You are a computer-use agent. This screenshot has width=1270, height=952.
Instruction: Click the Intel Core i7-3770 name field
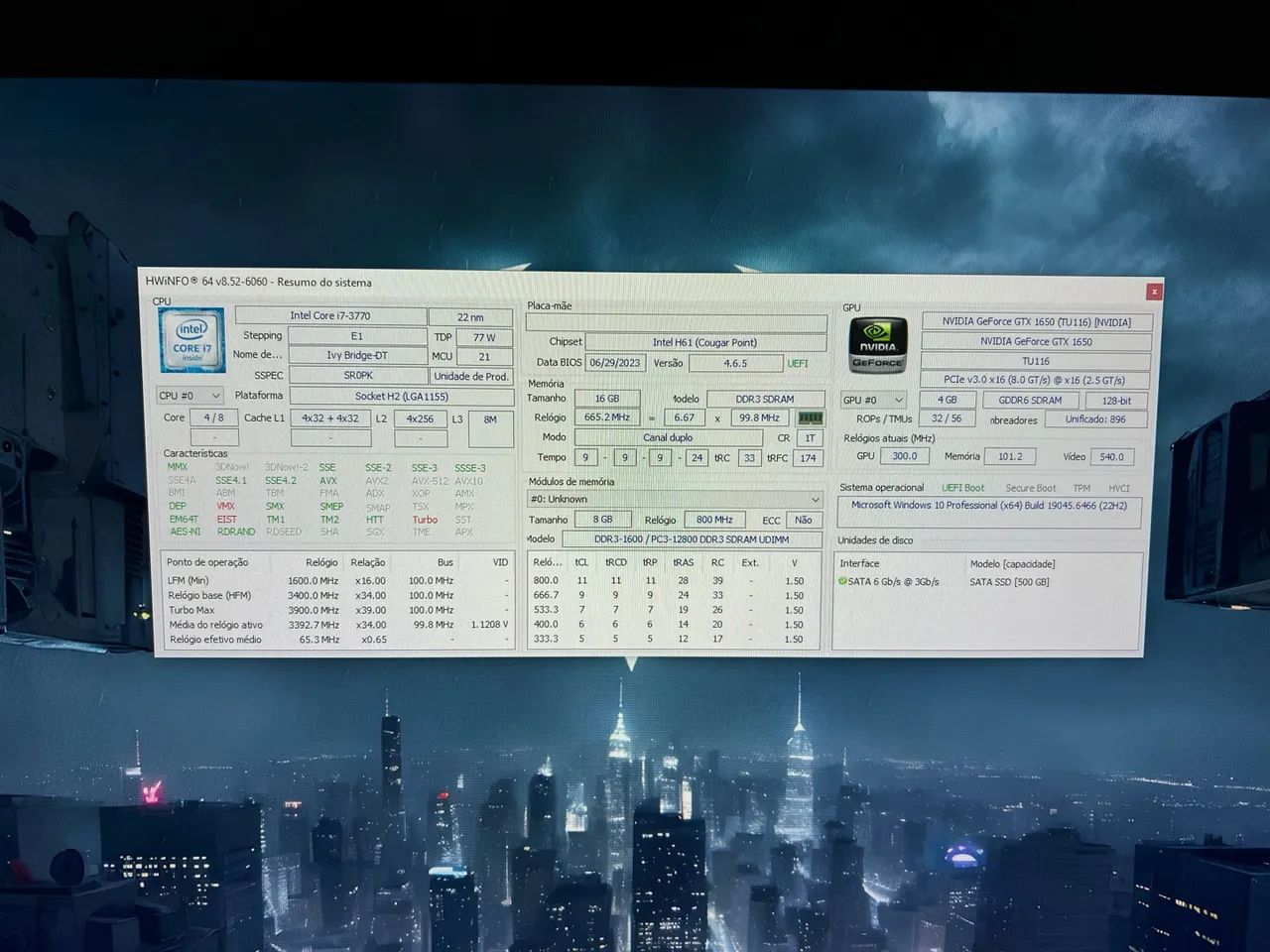coord(329,316)
